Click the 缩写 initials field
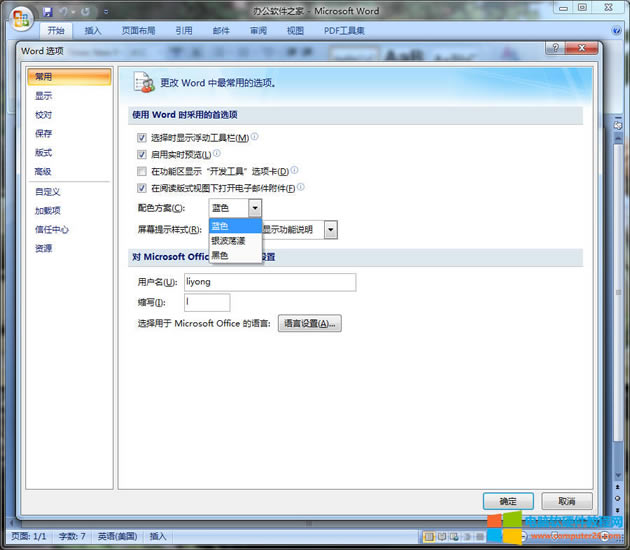The width and height of the screenshot is (630, 550). [x=207, y=303]
